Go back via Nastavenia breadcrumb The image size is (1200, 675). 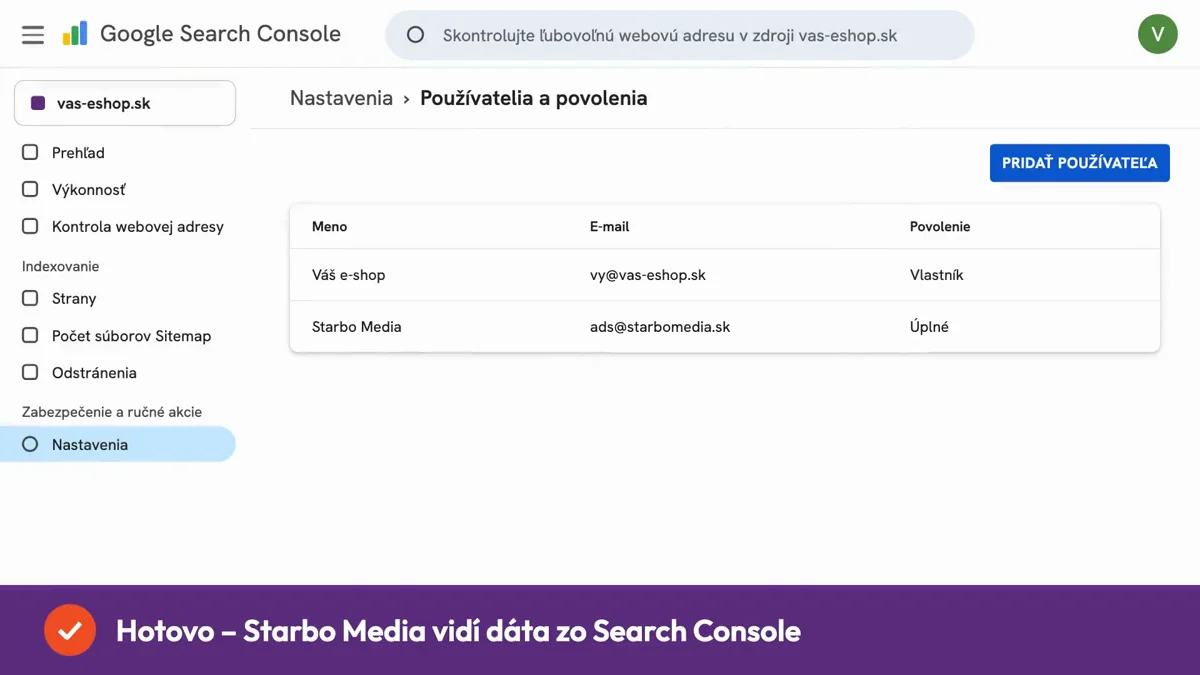[x=341, y=98]
